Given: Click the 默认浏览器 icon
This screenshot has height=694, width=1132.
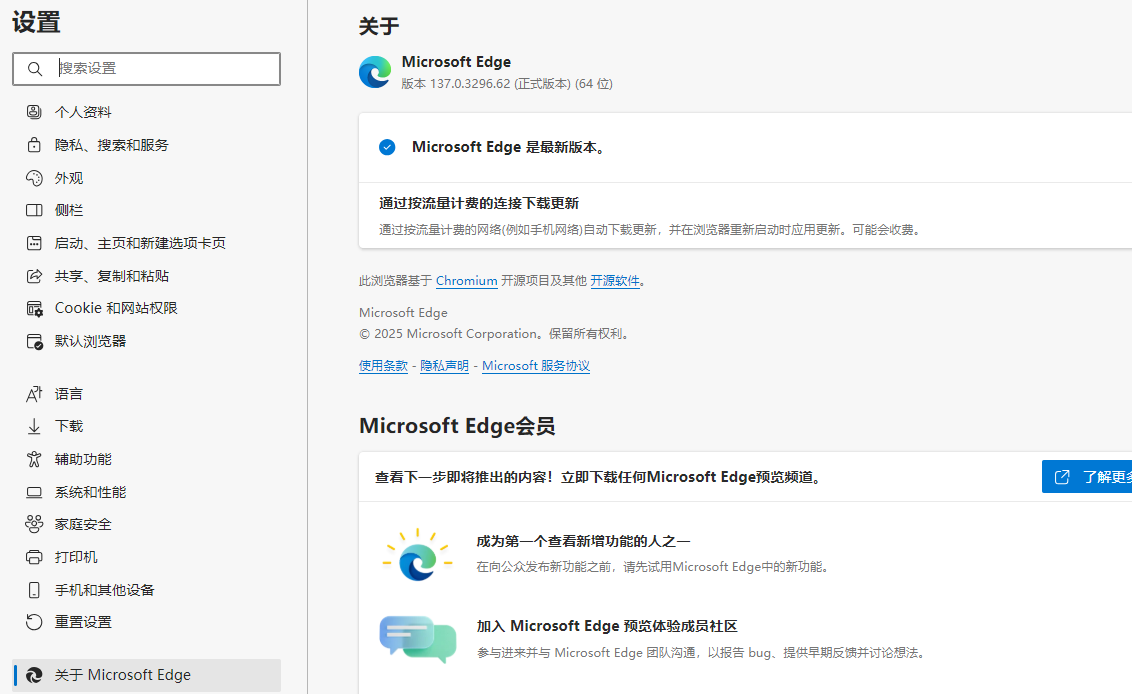Looking at the screenshot, I should [x=34, y=342].
